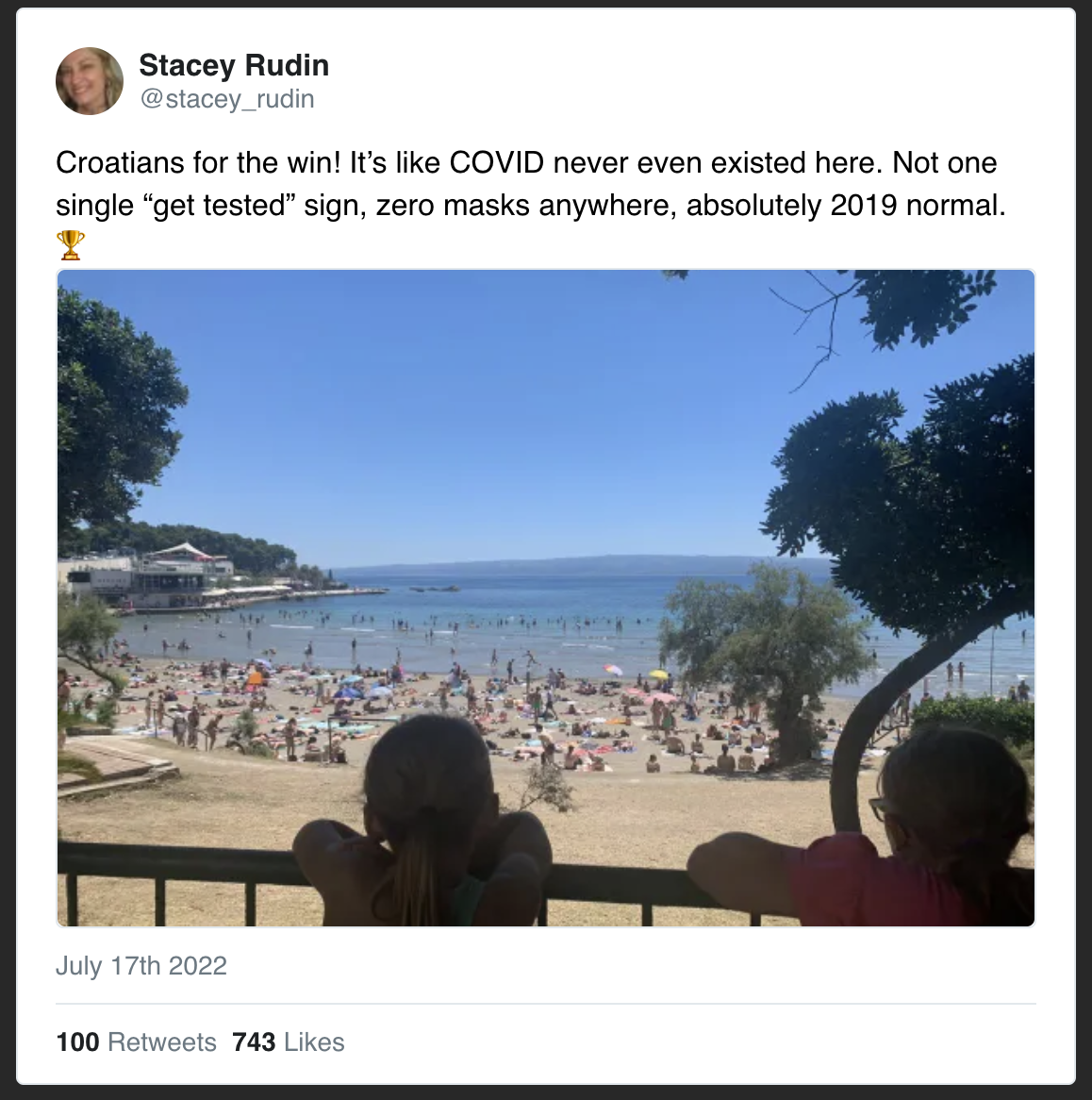This screenshot has width=1092, height=1100.
Task: Click "Croatians for the win!" sentence
Action: tap(198, 163)
